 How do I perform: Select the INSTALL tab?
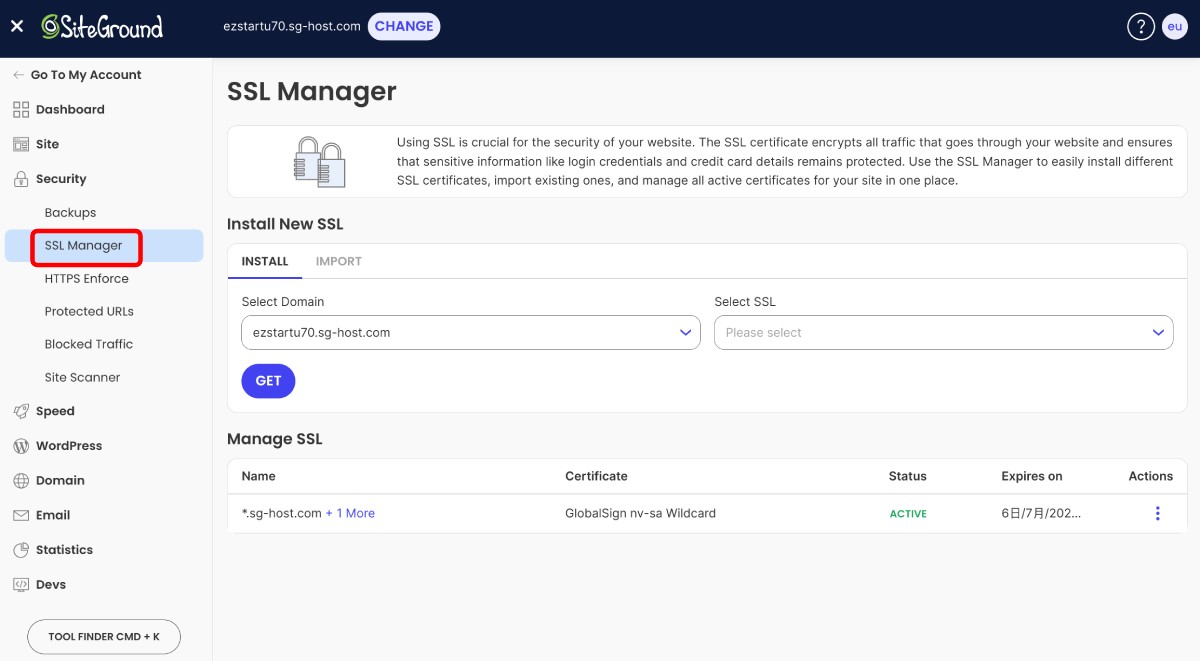pos(265,261)
